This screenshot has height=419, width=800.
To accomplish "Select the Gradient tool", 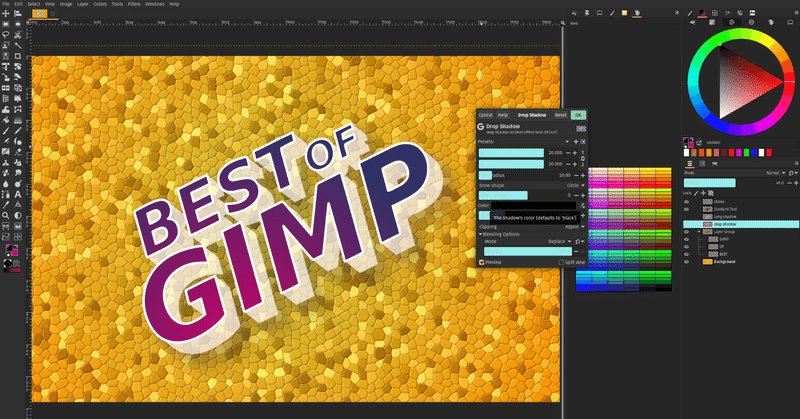I will (18, 119).
